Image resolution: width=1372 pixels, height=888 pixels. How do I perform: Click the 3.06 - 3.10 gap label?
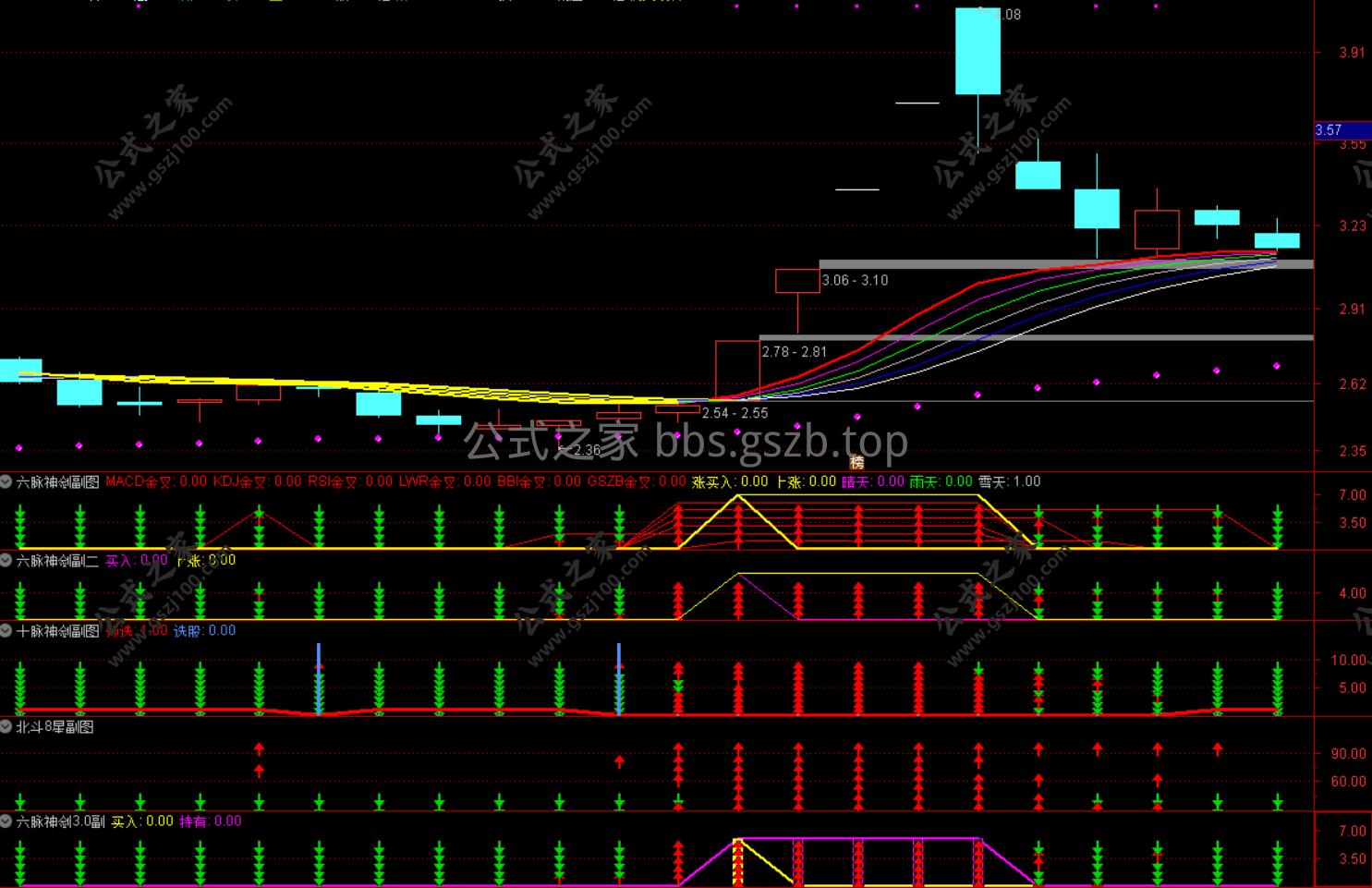(x=855, y=280)
